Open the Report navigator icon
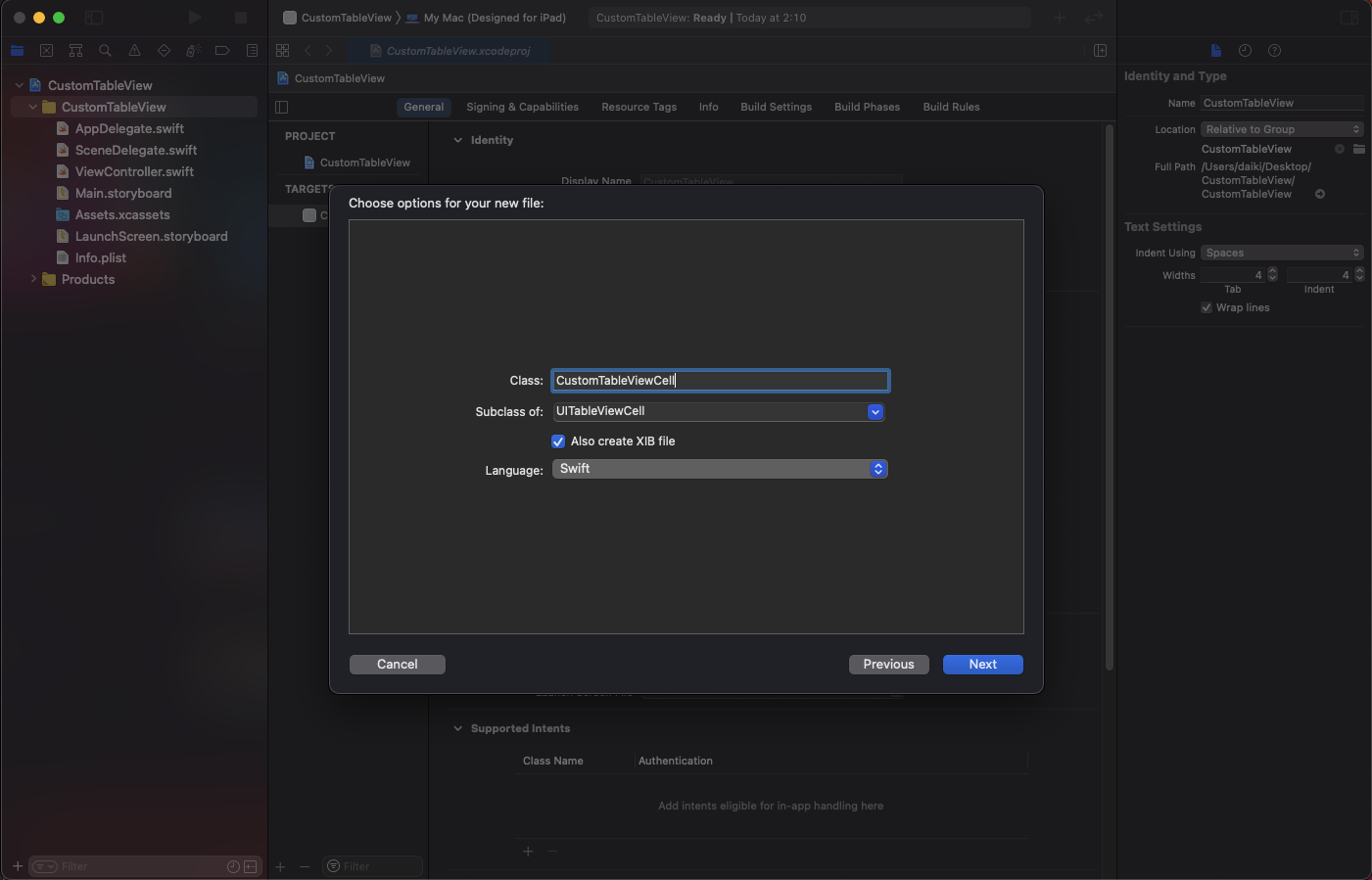 coord(252,51)
